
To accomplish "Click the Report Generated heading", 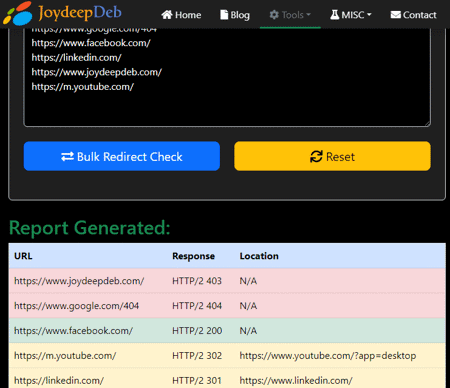I will 90,228.
